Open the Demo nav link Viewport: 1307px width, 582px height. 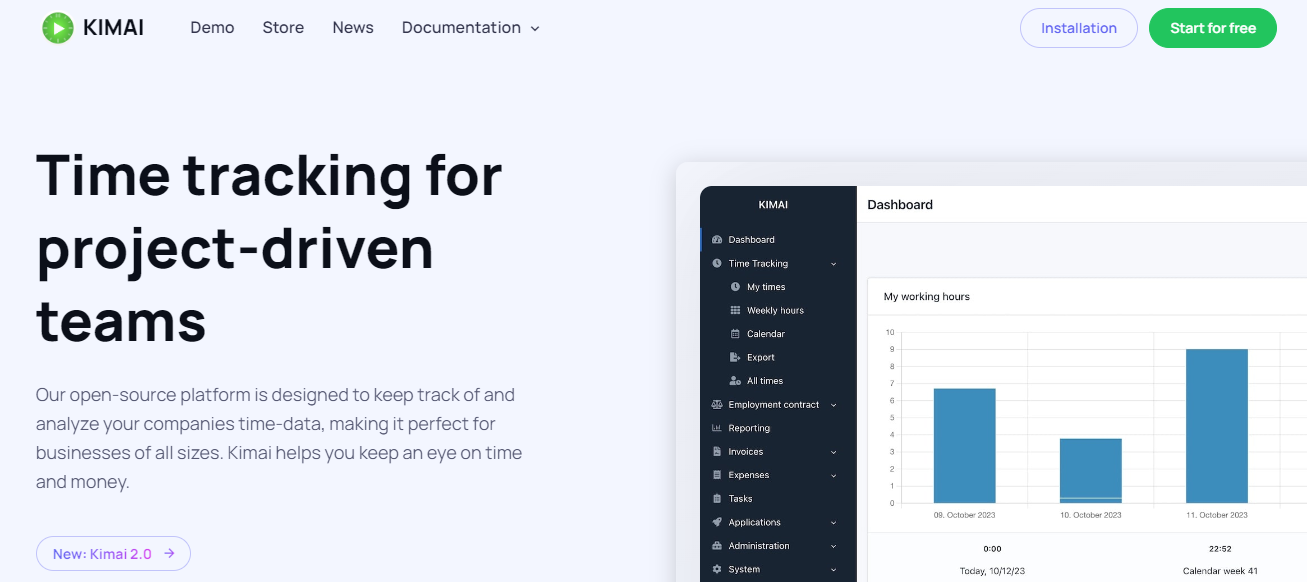[212, 28]
